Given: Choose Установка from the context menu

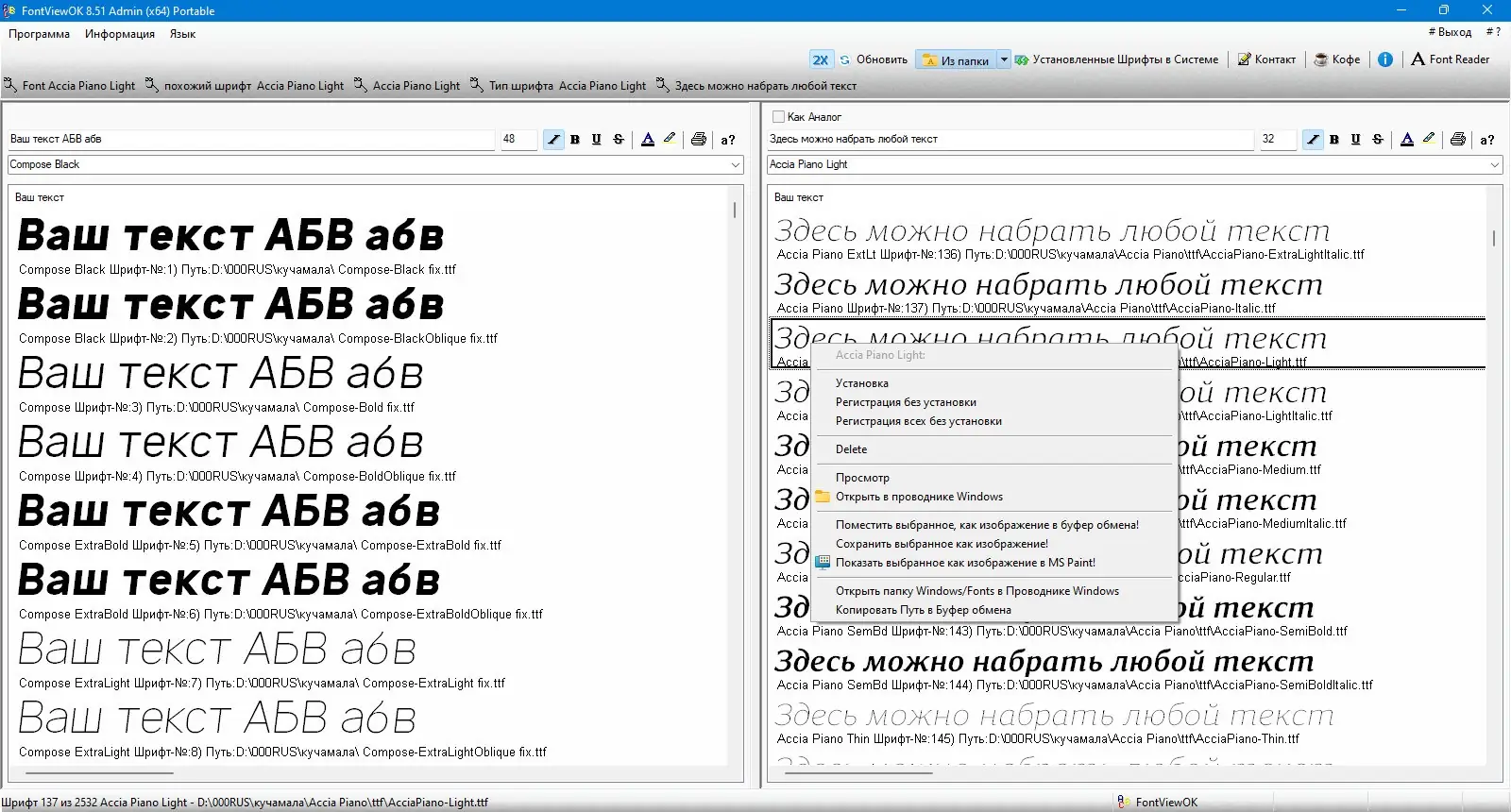Looking at the screenshot, I should point(993,383).
